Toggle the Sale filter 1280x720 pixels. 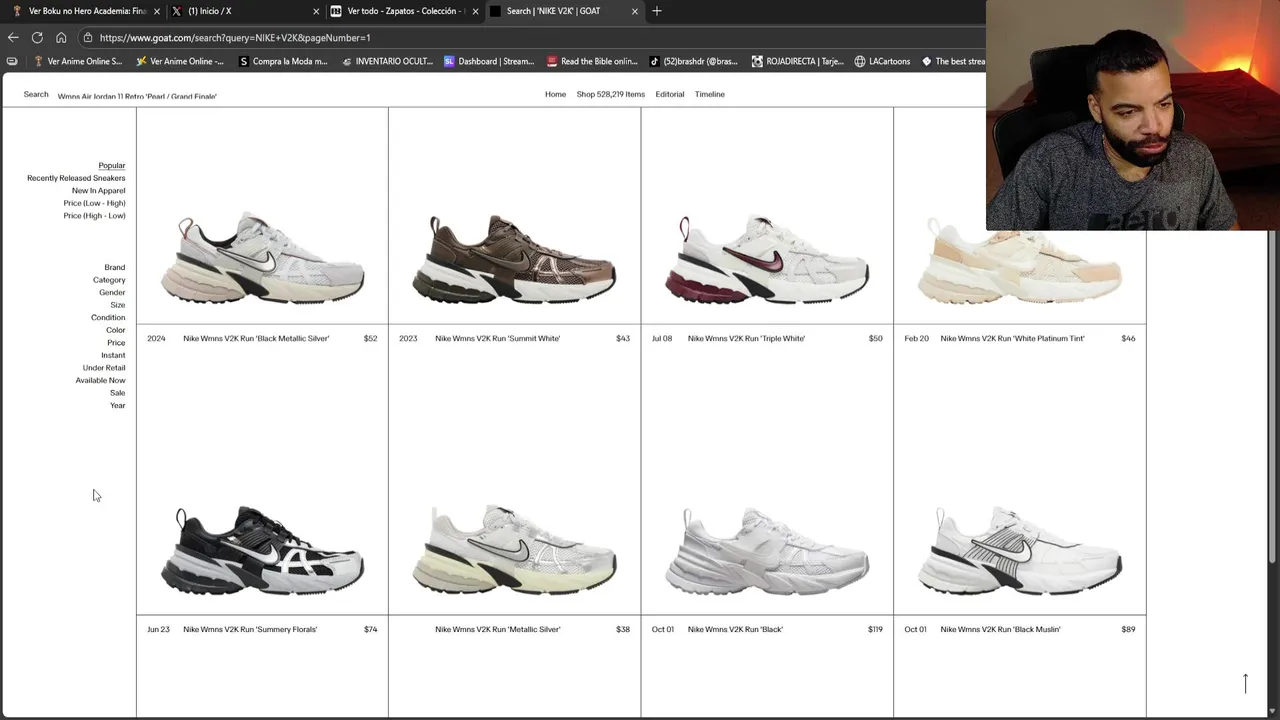click(118, 392)
